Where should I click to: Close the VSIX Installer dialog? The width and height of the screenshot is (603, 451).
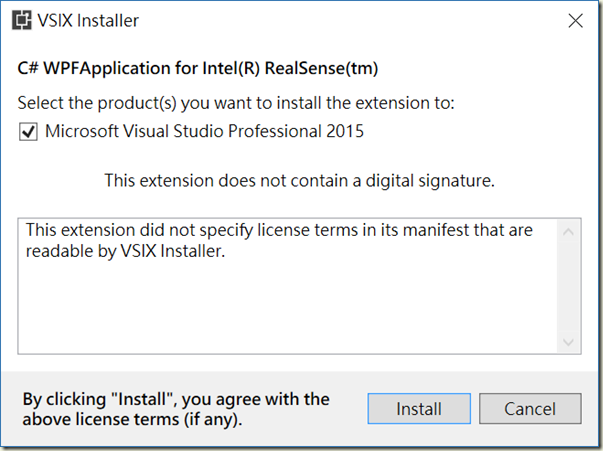point(575,20)
